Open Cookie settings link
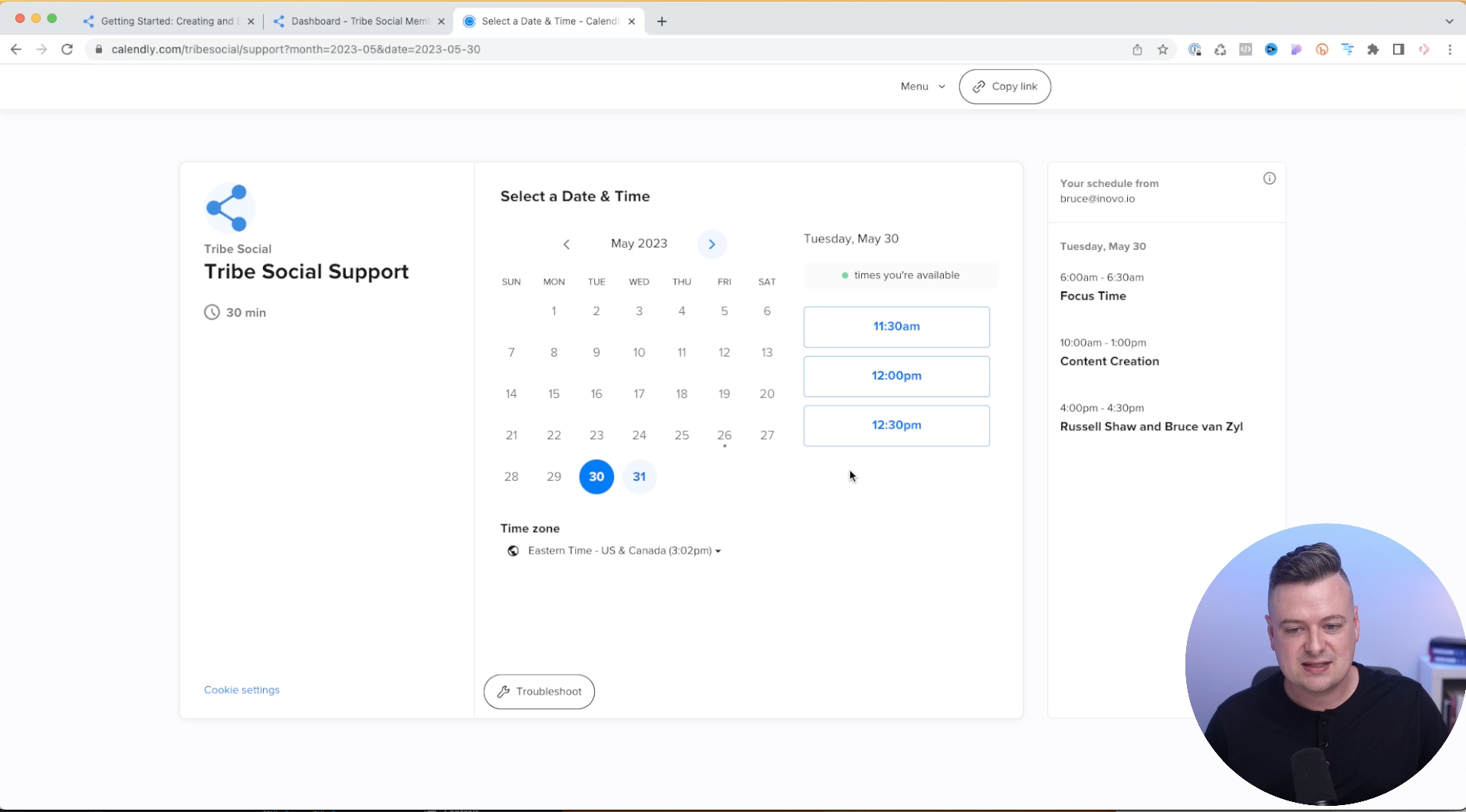The height and width of the screenshot is (812, 1466). pyautogui.click(x=242, y=690)
